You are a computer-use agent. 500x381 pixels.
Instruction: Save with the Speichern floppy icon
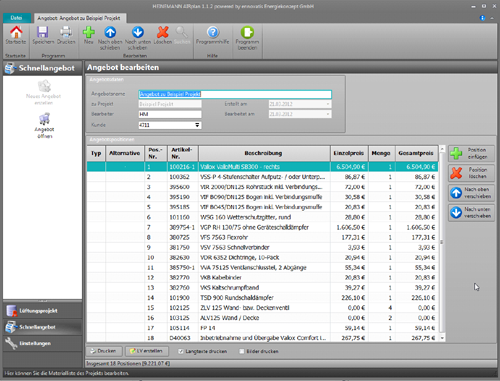(x=43, y=35)
